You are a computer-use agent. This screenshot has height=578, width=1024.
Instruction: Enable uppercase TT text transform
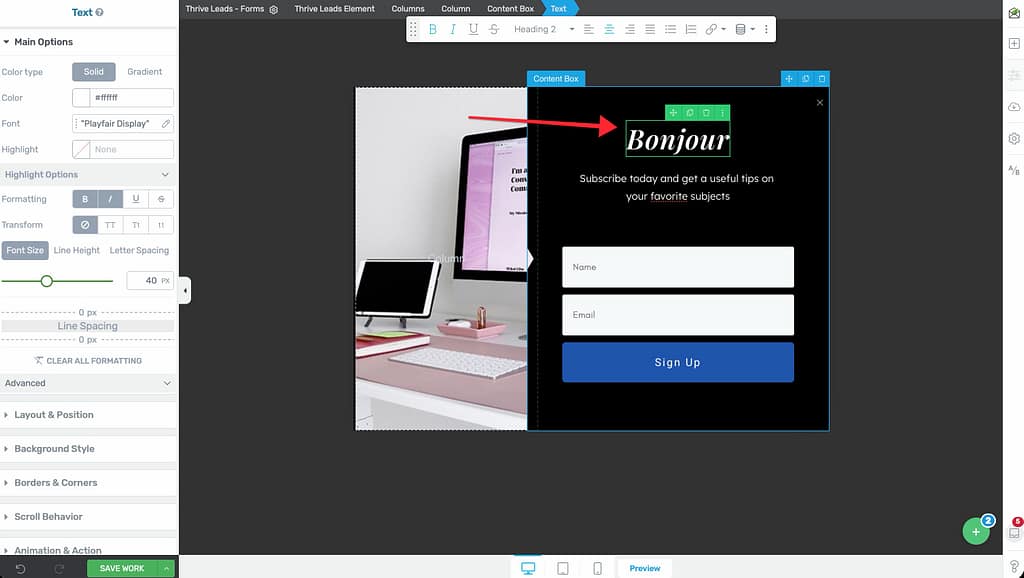[x=110, y=225]
